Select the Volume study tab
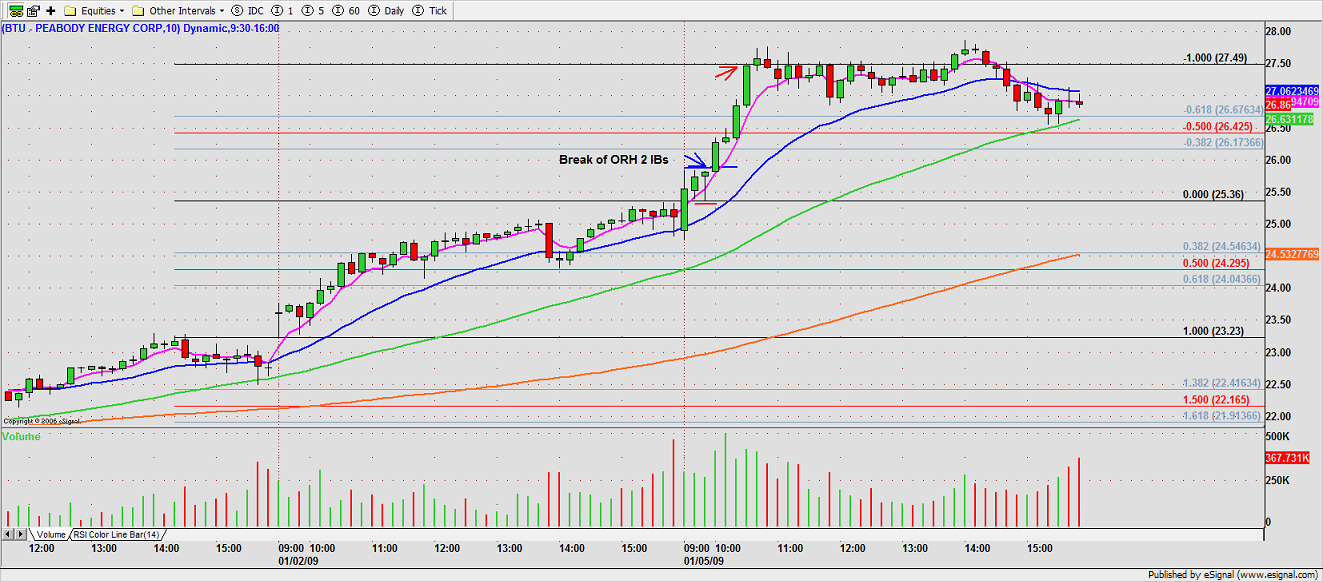The image size is (1323, 582). click(x=51, y=535)
